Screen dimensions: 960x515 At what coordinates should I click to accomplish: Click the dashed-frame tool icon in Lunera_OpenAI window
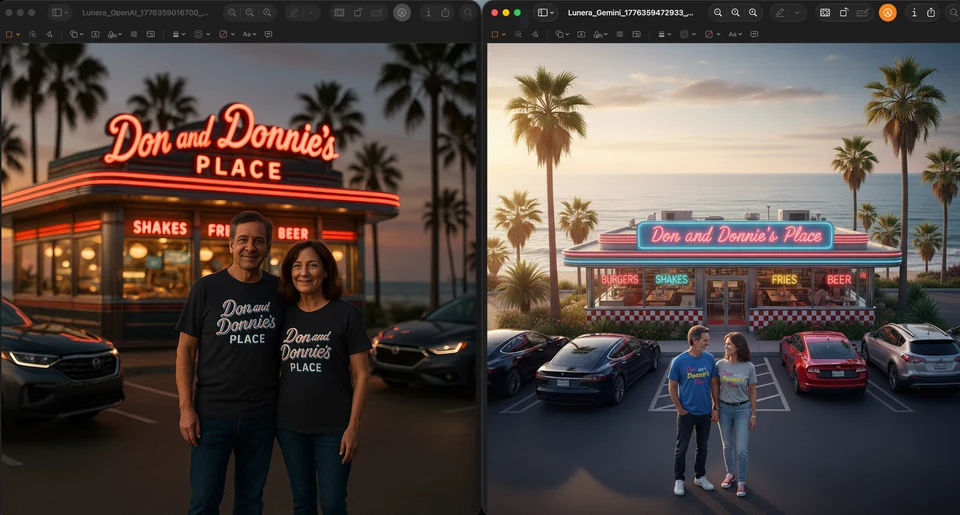pyautogui.click(x=339, y=12)
